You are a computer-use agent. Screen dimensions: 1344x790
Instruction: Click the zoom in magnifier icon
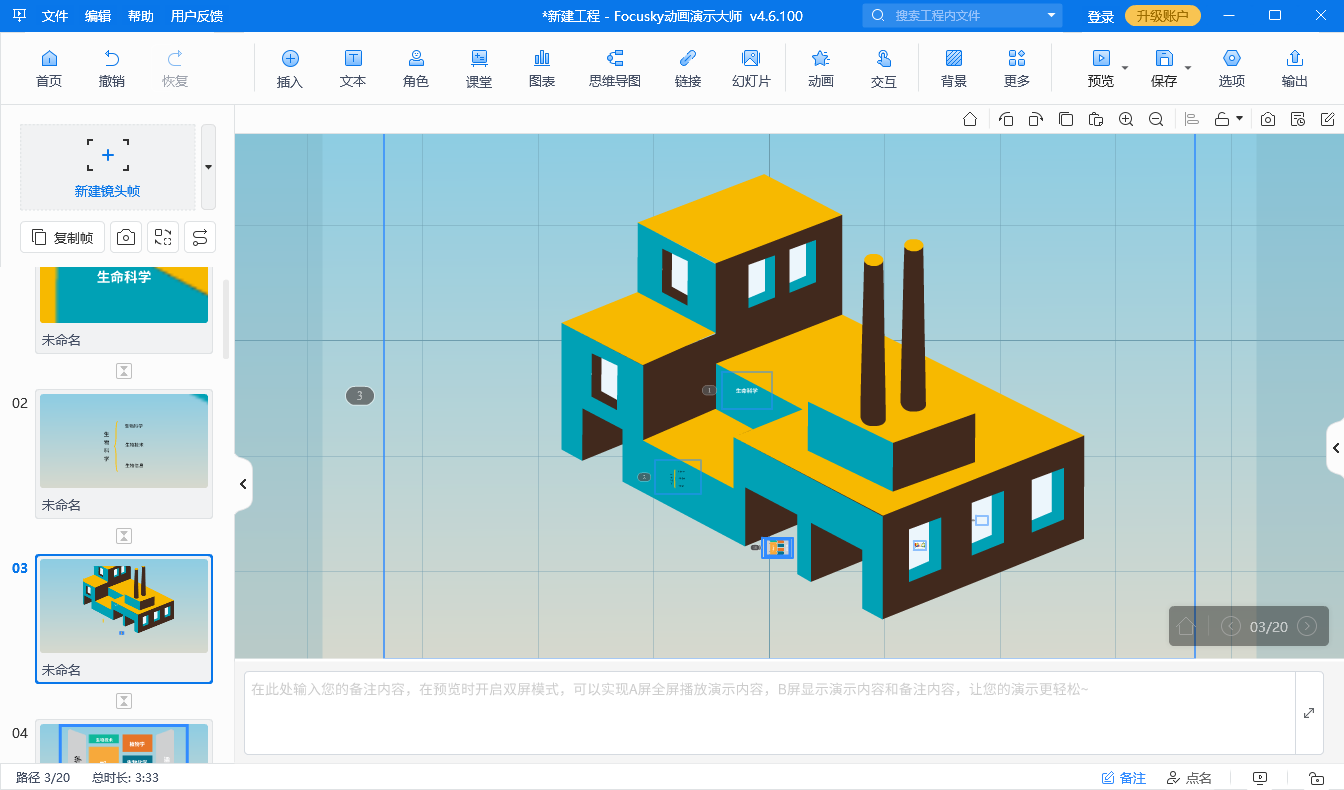coord(1126,119)
